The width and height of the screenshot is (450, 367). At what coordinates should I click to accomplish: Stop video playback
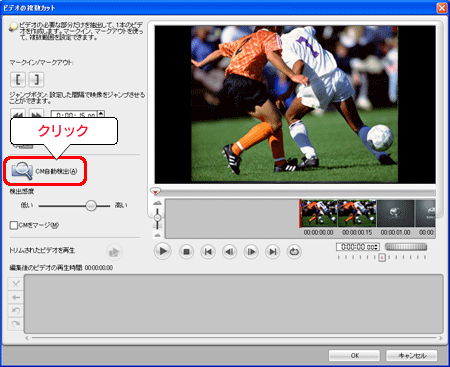(186, 252)
